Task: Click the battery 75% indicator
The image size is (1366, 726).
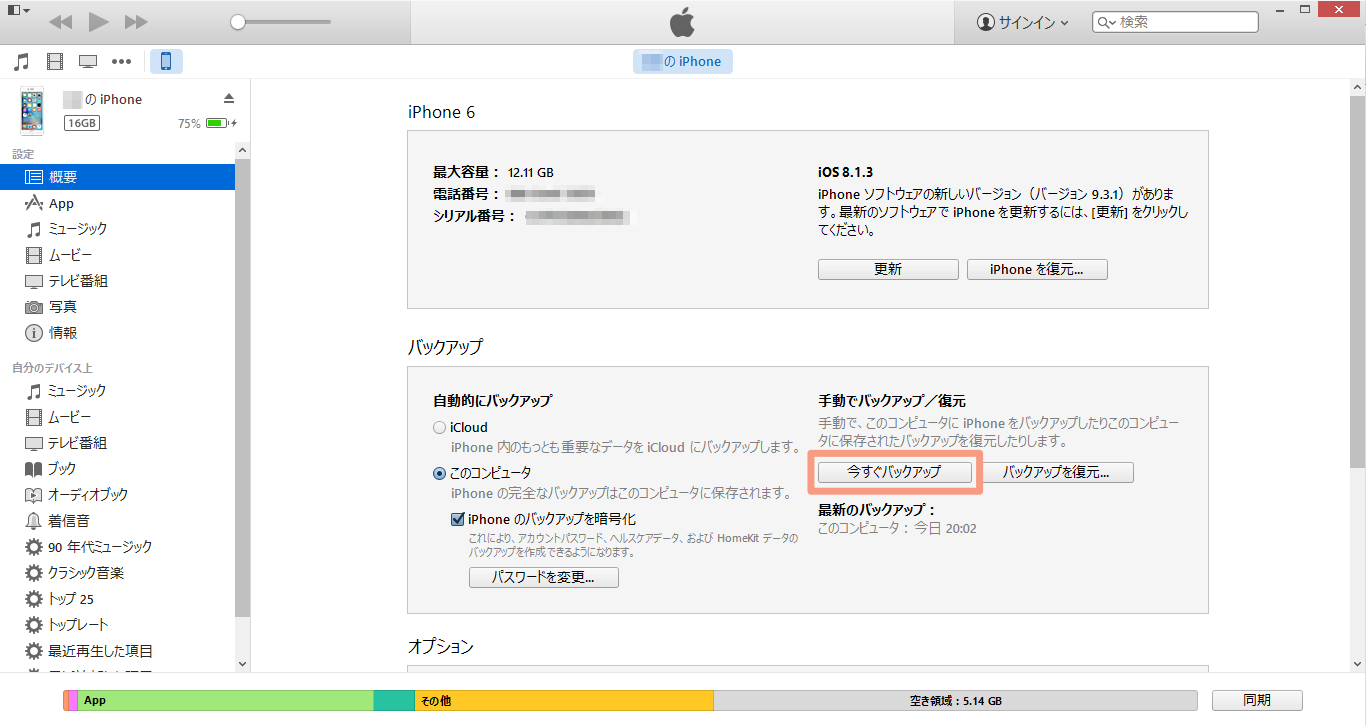Action: (207, 123)
